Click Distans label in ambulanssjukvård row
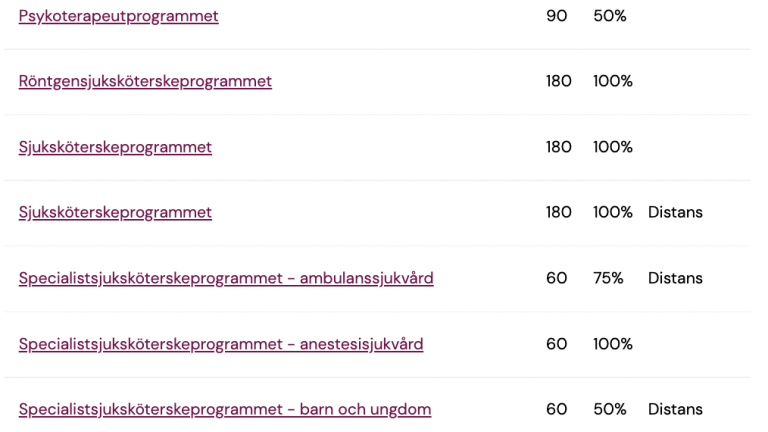Image resolution: width=768 pixels, height=432 pixels. (675, 278)
